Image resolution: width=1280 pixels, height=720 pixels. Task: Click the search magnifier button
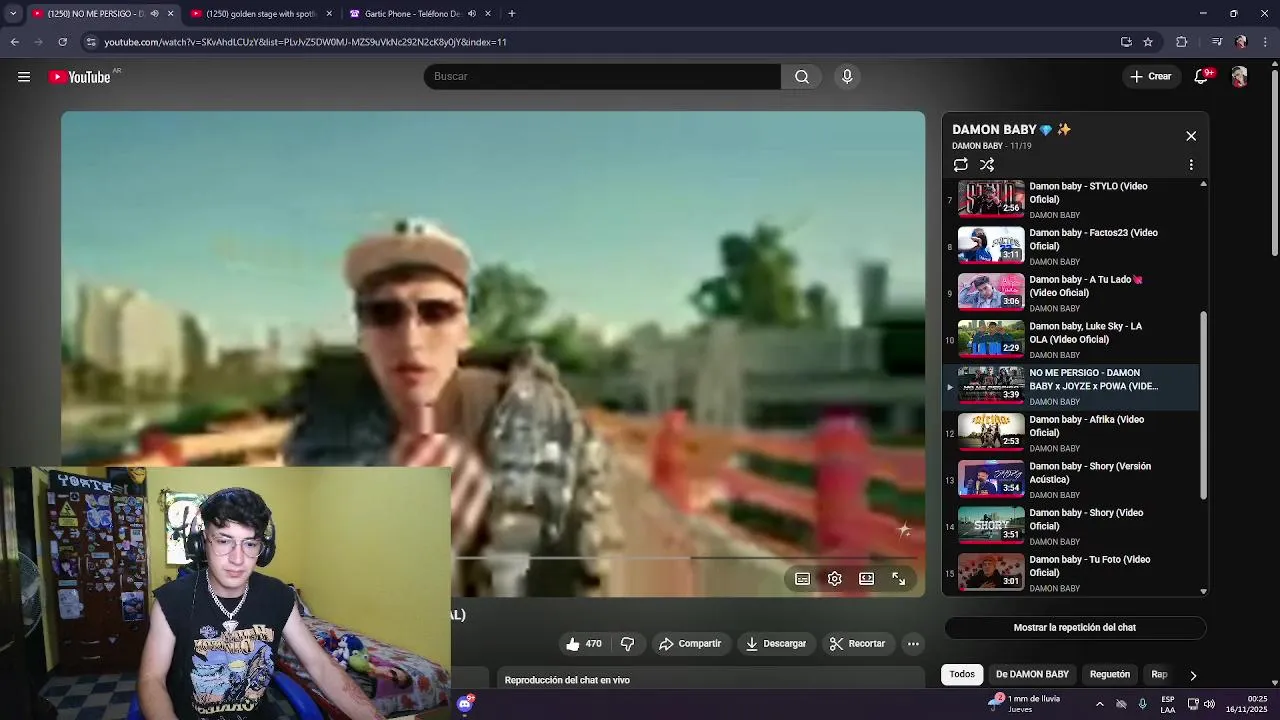point(802,77)
